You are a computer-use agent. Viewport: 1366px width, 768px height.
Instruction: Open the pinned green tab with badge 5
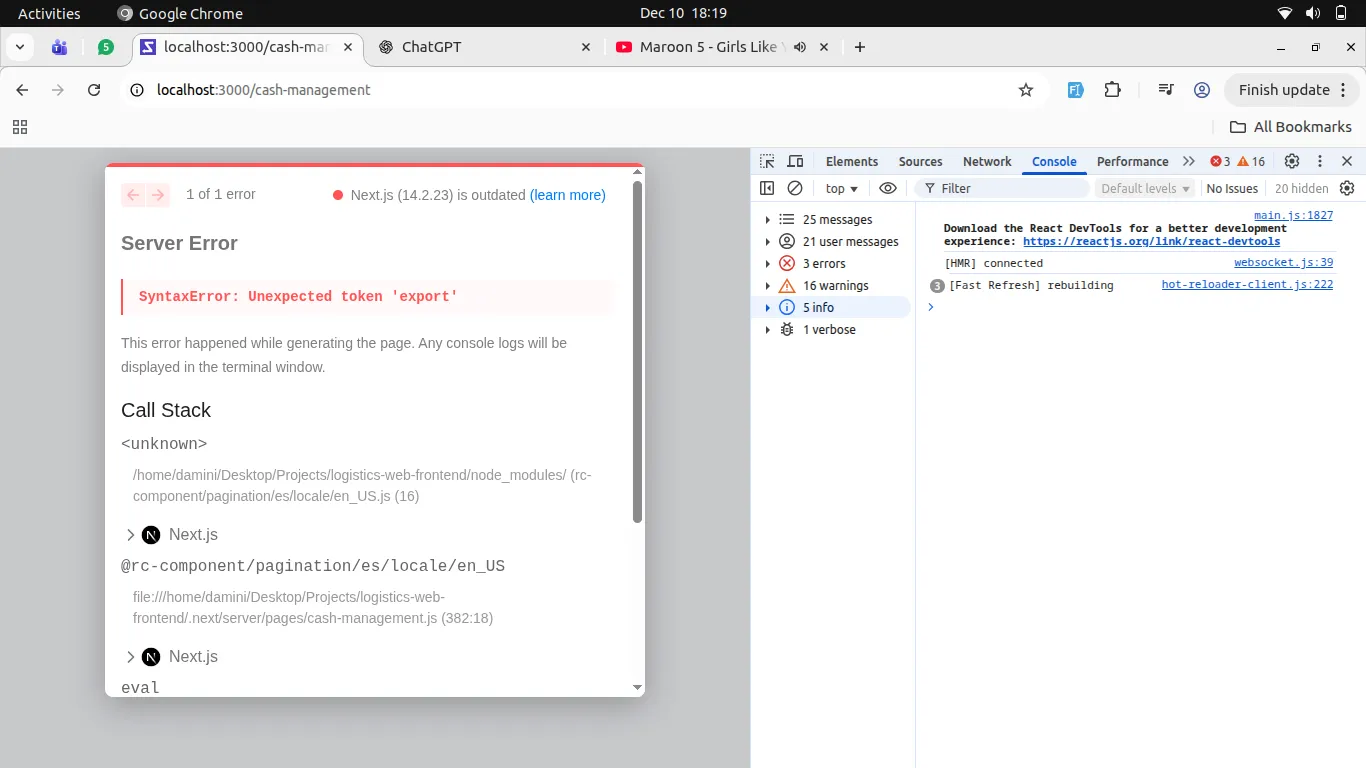point(106,47)
